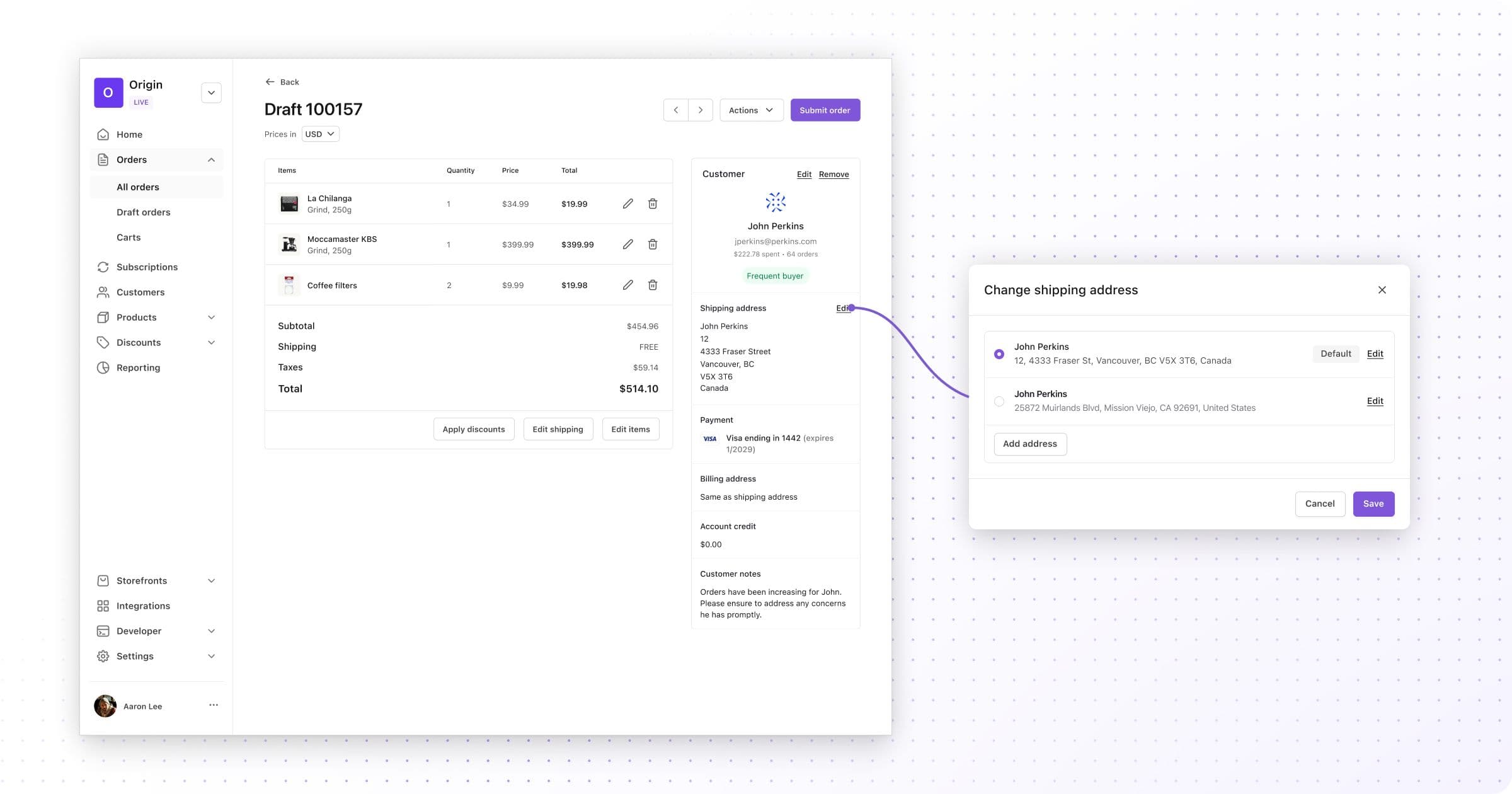Click the Default badge on the first address
Screen dimensions: 1512x794
tap(1336, 354)
